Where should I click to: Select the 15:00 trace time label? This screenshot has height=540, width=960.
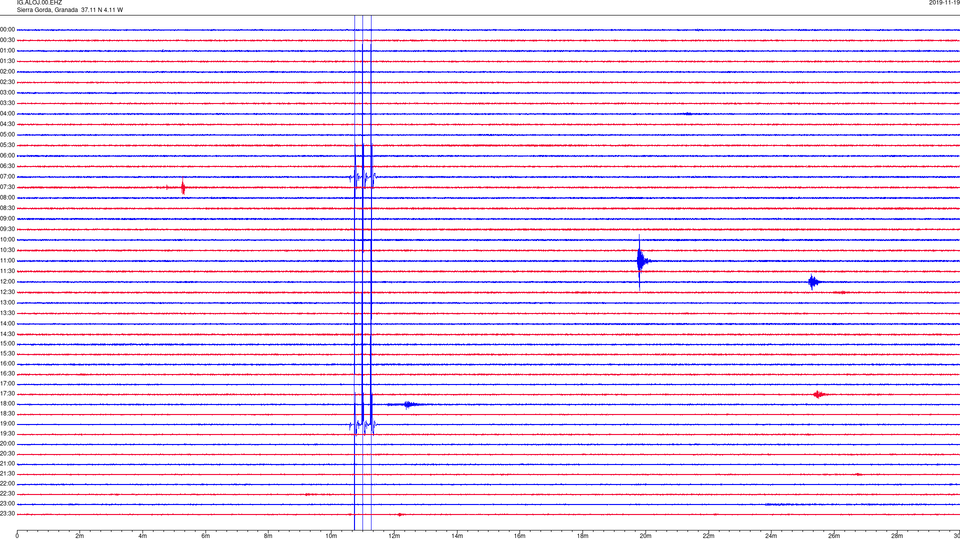[x=7, y=343]
